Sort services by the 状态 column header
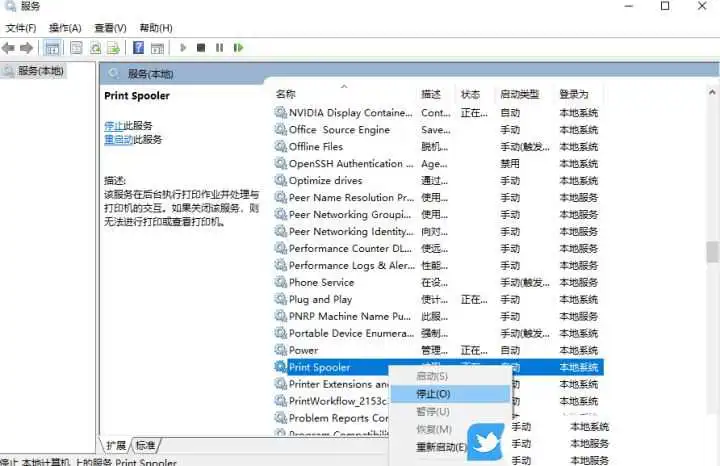 470,94
